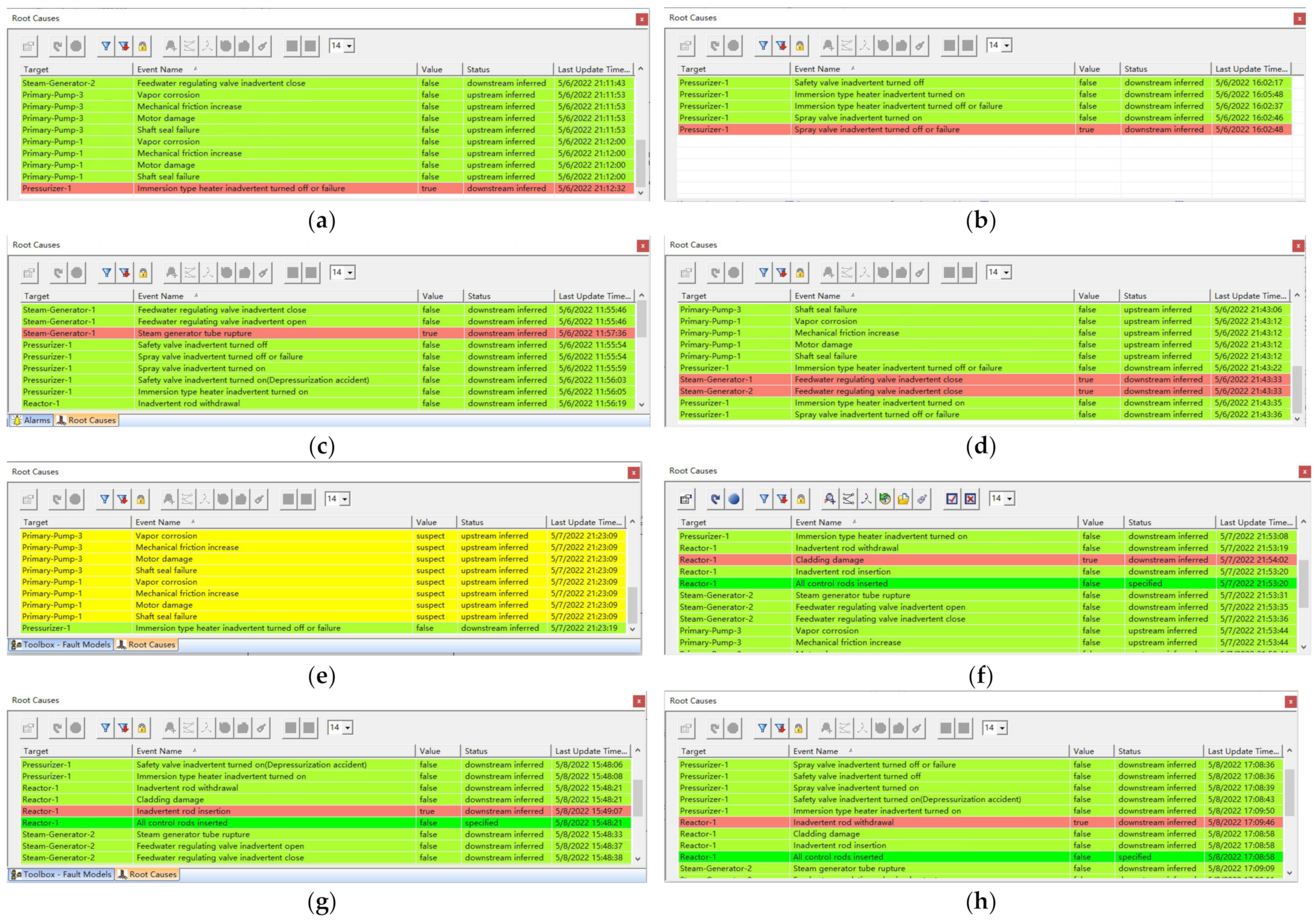Click green globe history icon in panel (f)
This screenshot has height=920, width=1316.
pyautogui.click(x=885, y=499)
